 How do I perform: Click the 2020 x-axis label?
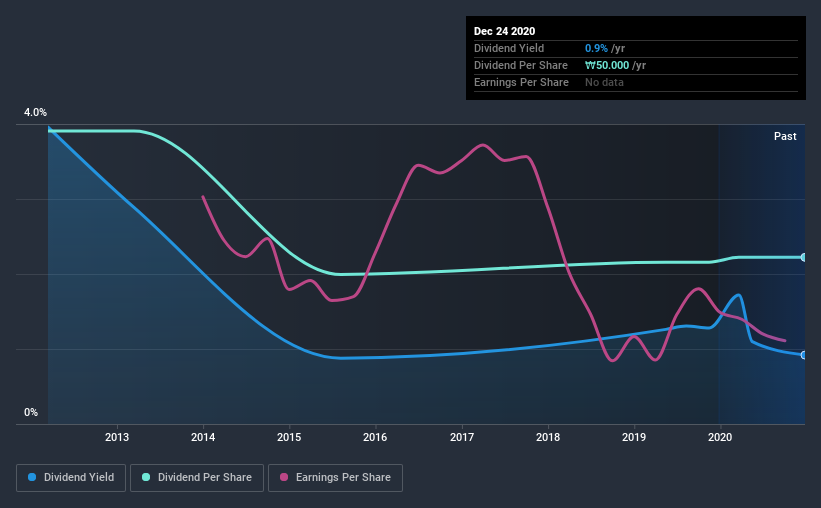720,437
